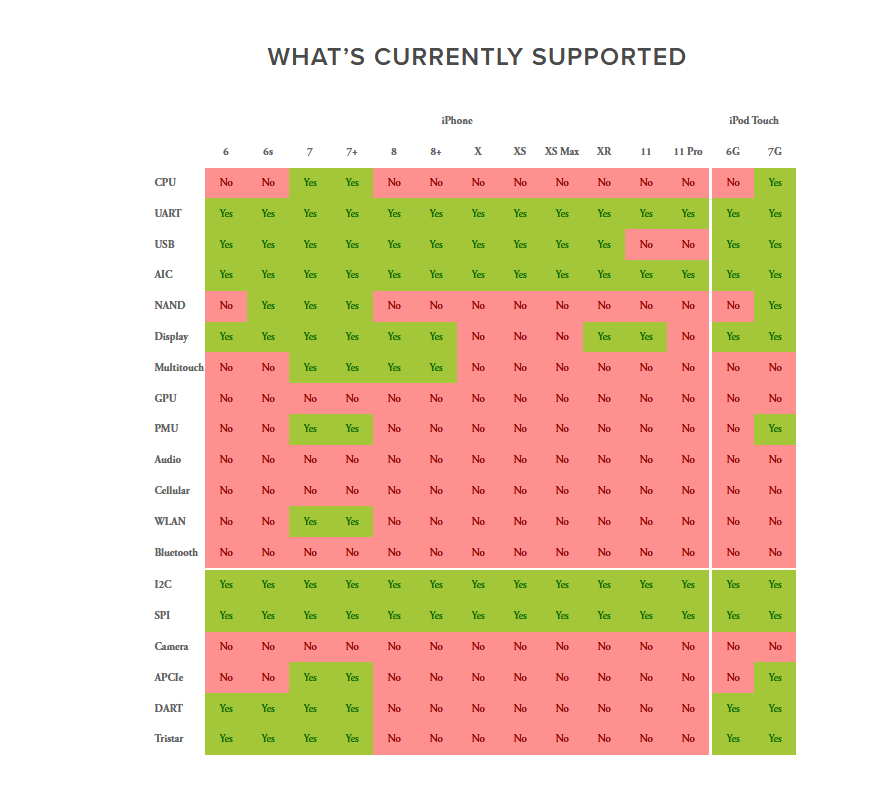Click the iPhone group header
The width and height of the screenshot is (881, 787).
click(x=457, y=120)
